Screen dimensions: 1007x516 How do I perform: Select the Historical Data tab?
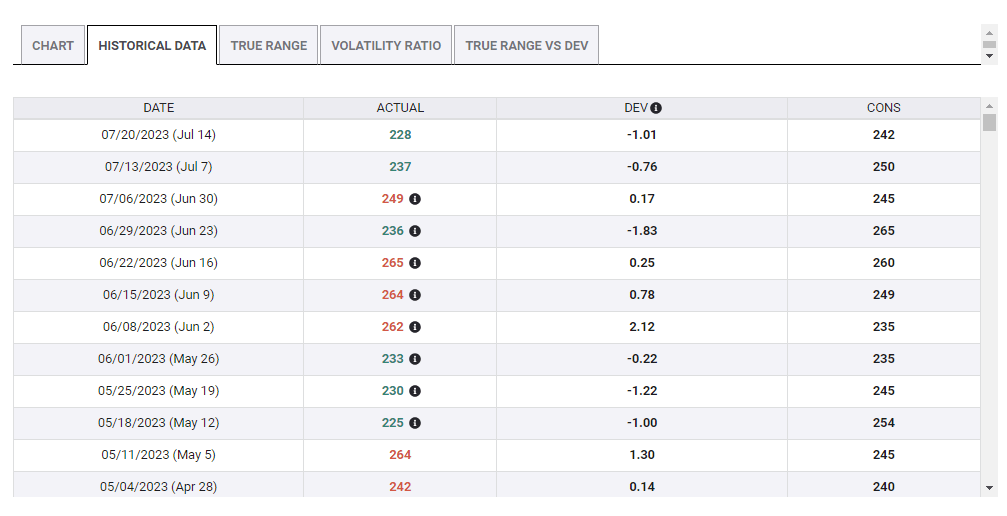(152, 46)
